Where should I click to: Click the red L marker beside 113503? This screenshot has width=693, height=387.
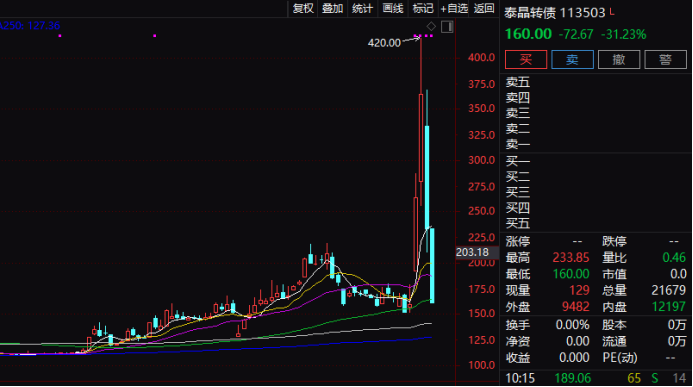(x=612, y=12)
